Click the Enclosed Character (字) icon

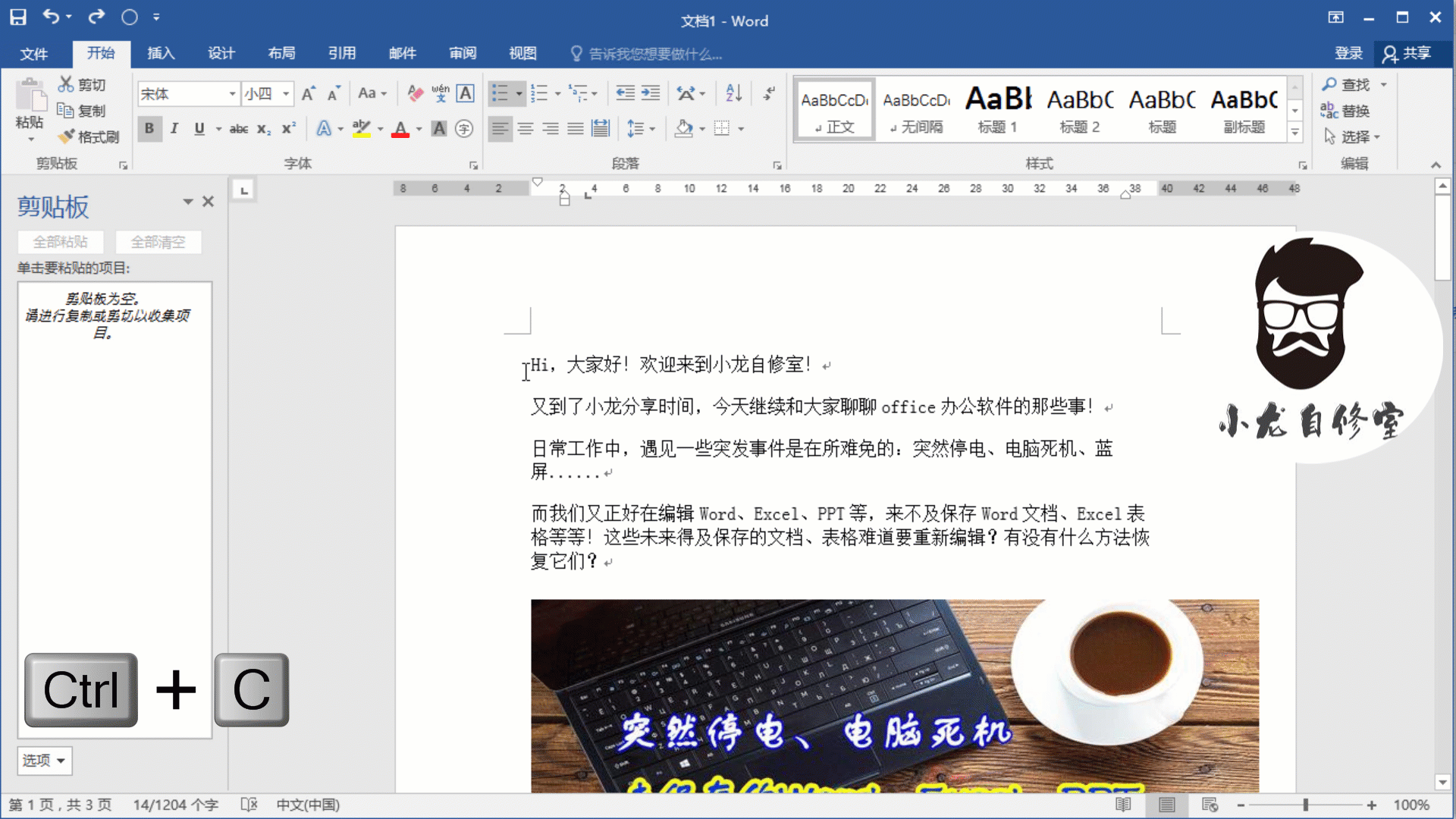click(464, 129)
